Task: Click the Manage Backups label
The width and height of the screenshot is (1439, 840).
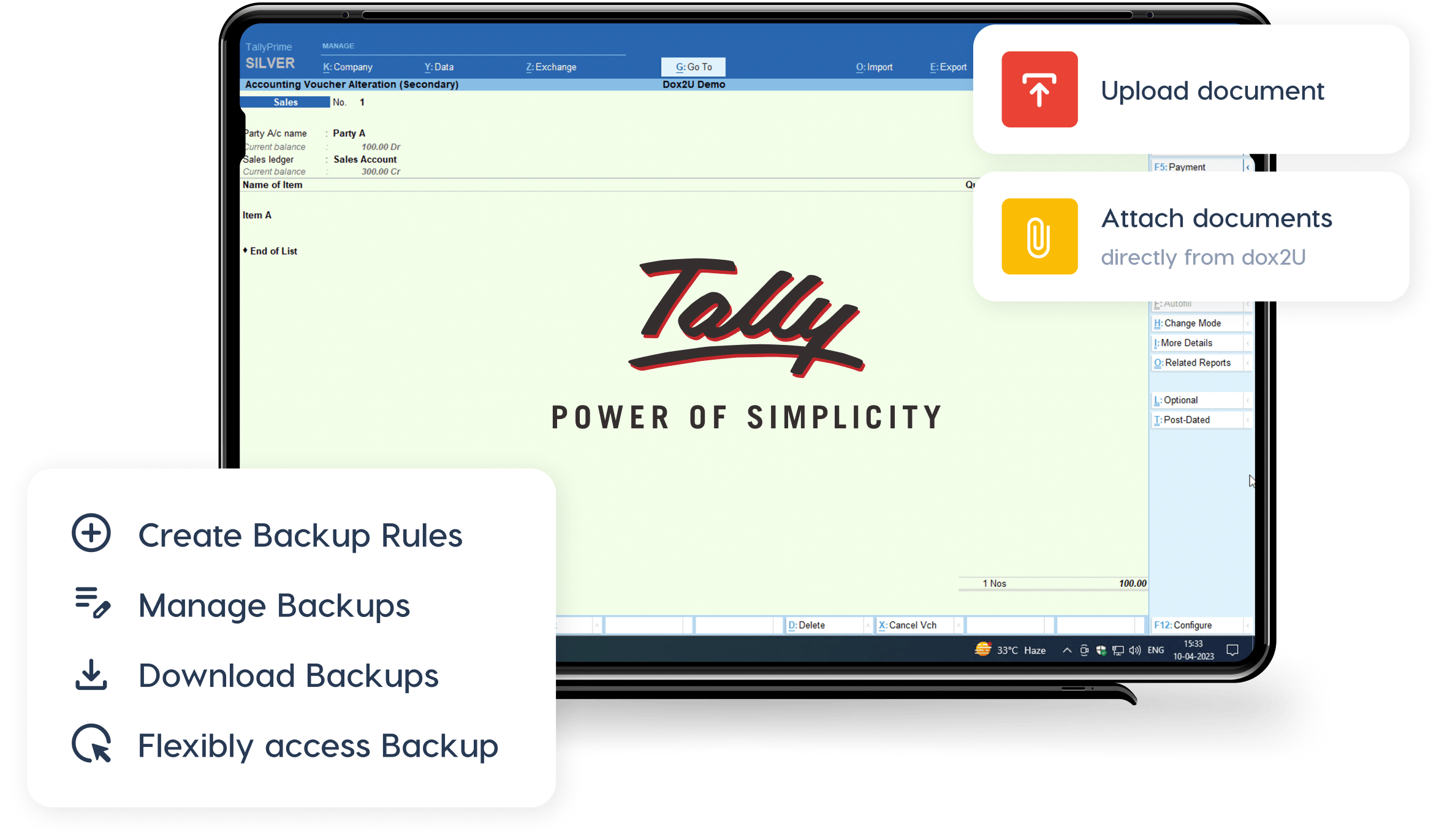Action: tap(274, 606)
